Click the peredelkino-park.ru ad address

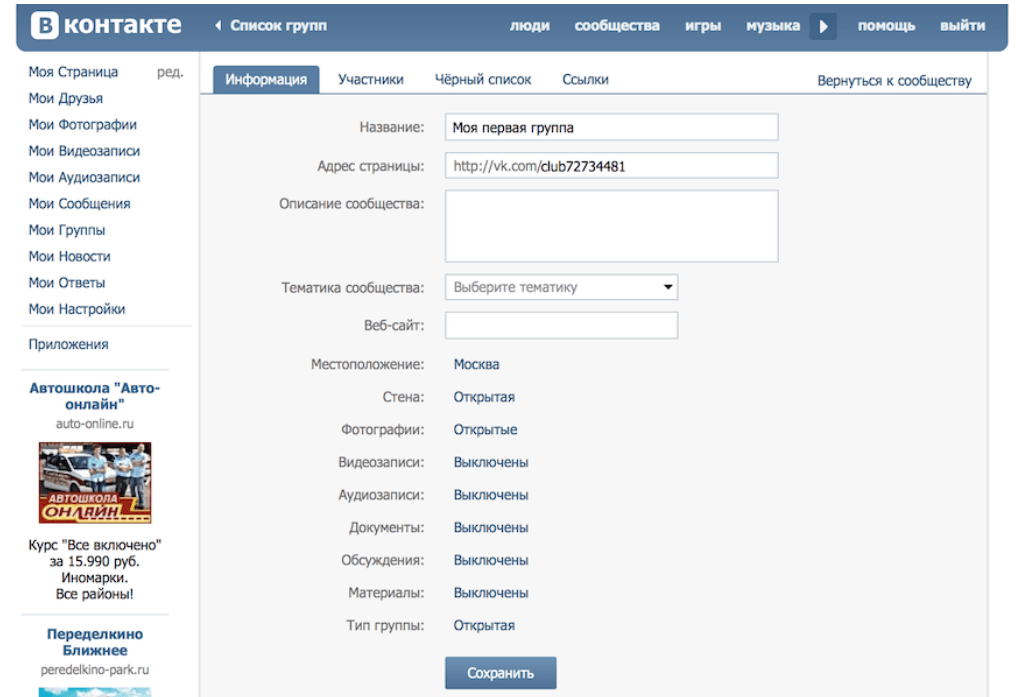[x=95, y=670]
